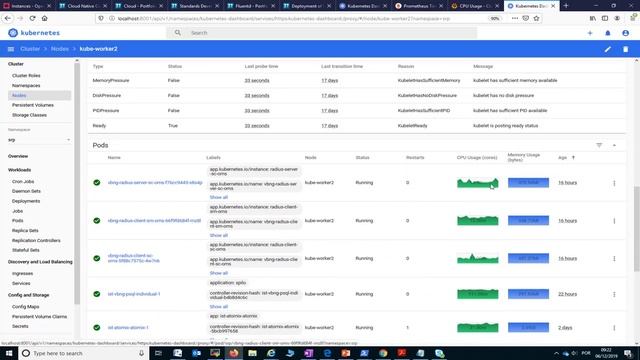Open actions menu for ist-atomix-atomix-1 pod
Viewport: 640px width, 360px height.
coord(614,328)
